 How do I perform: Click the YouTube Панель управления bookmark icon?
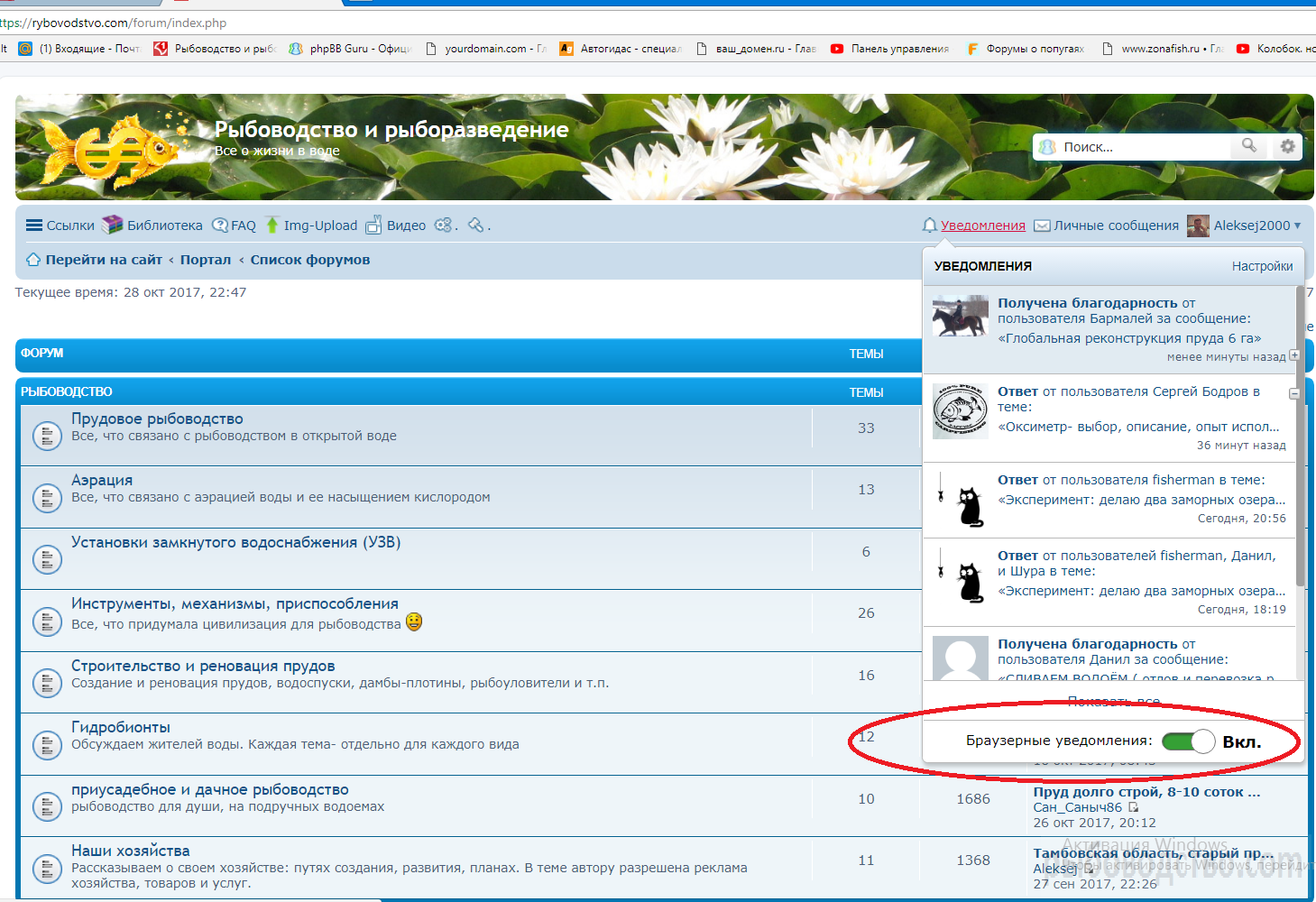click(837, 49)
